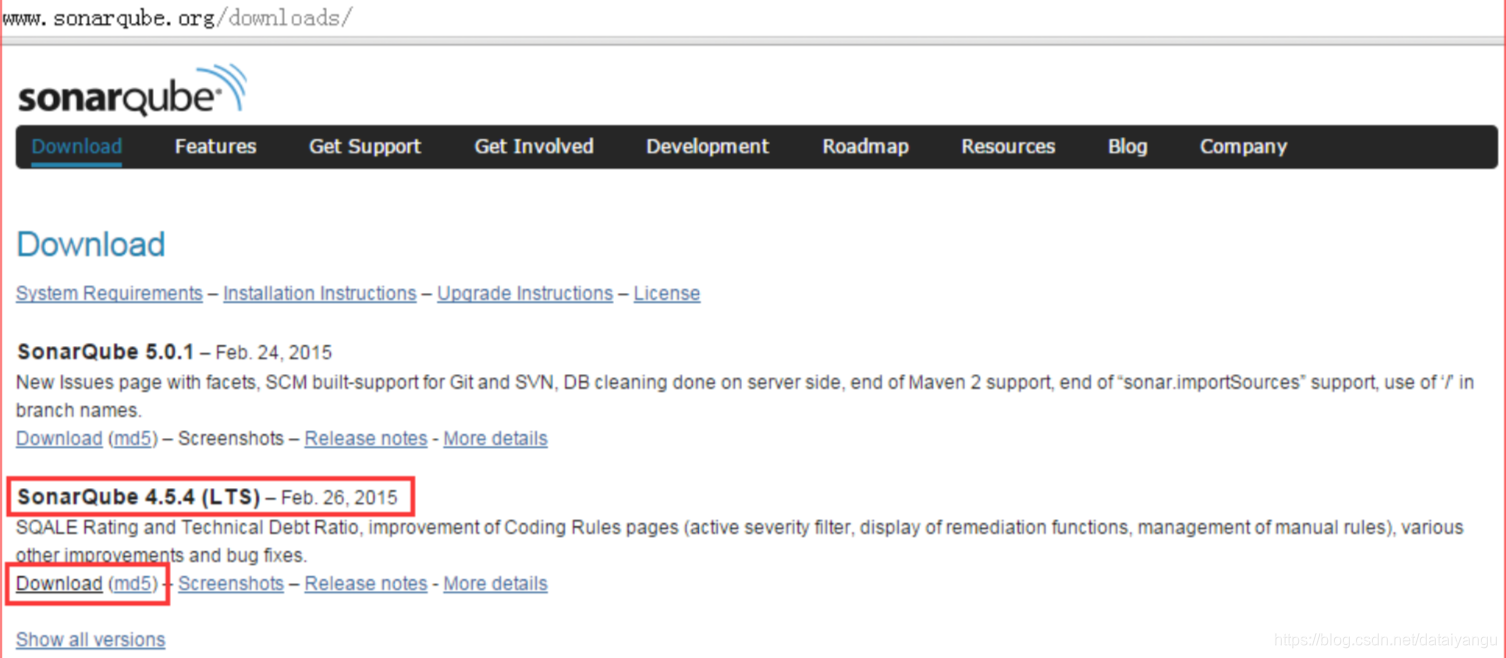Click the 'SQALE Rating and Technical Debt Ratio' description
Screen dimensions: 1506x658
pyautogui.click(x=740, y=541)
